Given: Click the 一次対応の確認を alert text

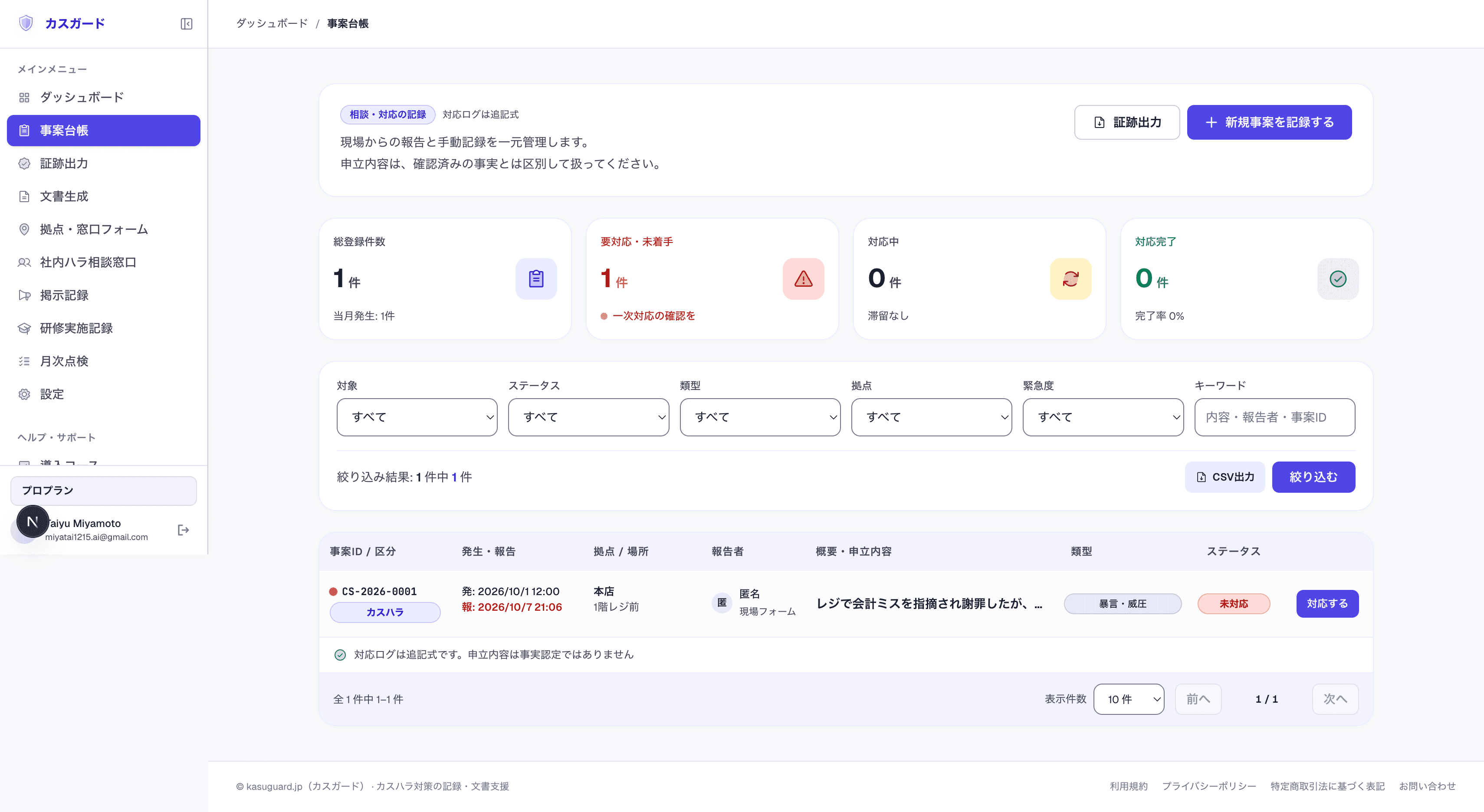Looking at the screenshot, I should (653, 316).
